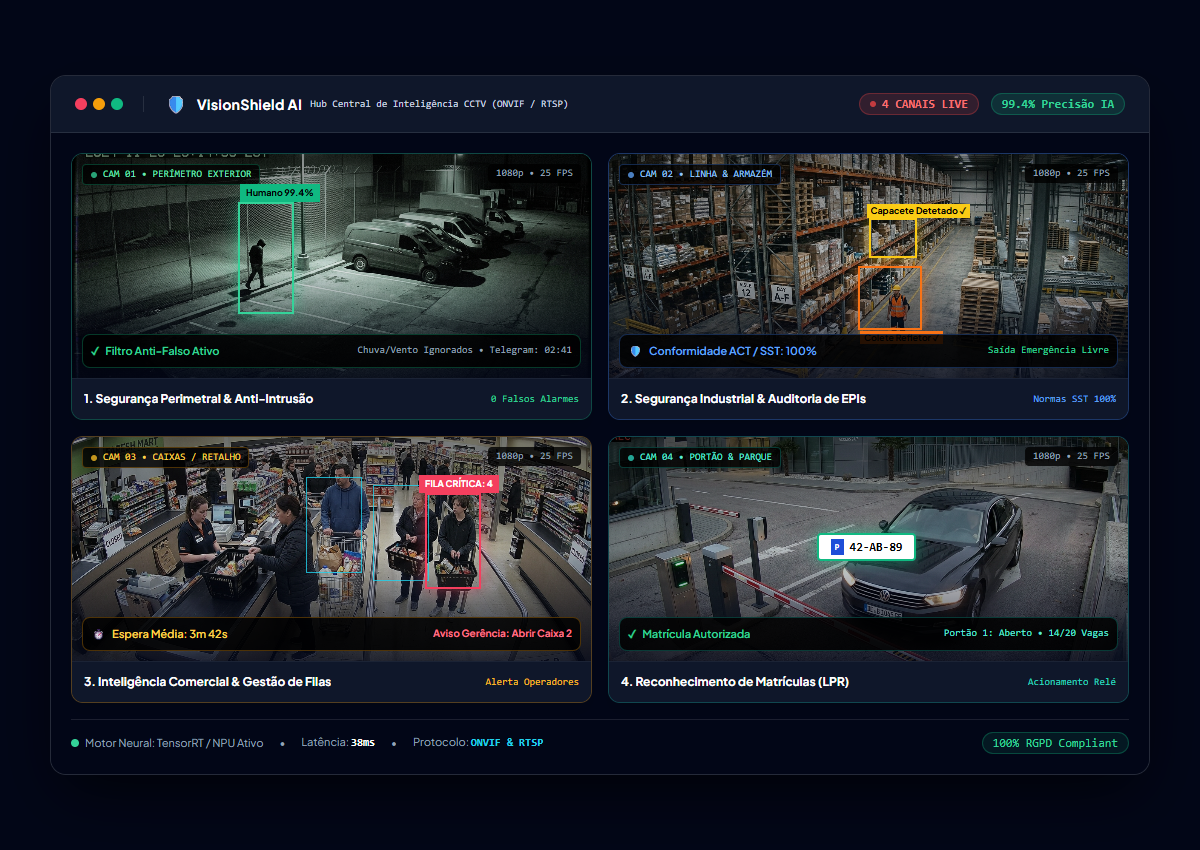This screenshot has width=1200, height=850.
Task: Click the orange bounding box around the warehouse worker
Action: point(890,297)
